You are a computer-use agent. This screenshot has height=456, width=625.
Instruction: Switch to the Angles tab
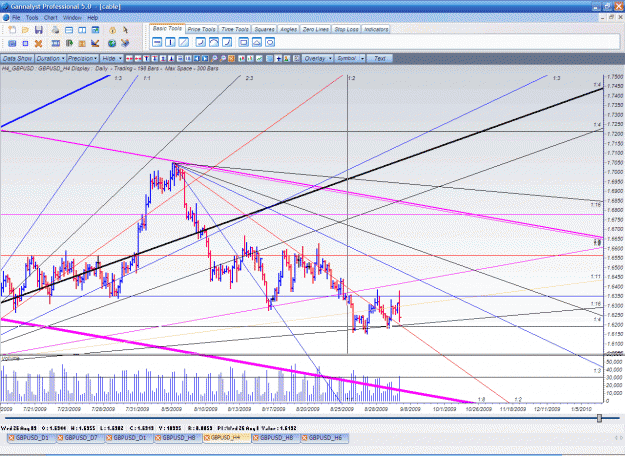click(288, 29)
